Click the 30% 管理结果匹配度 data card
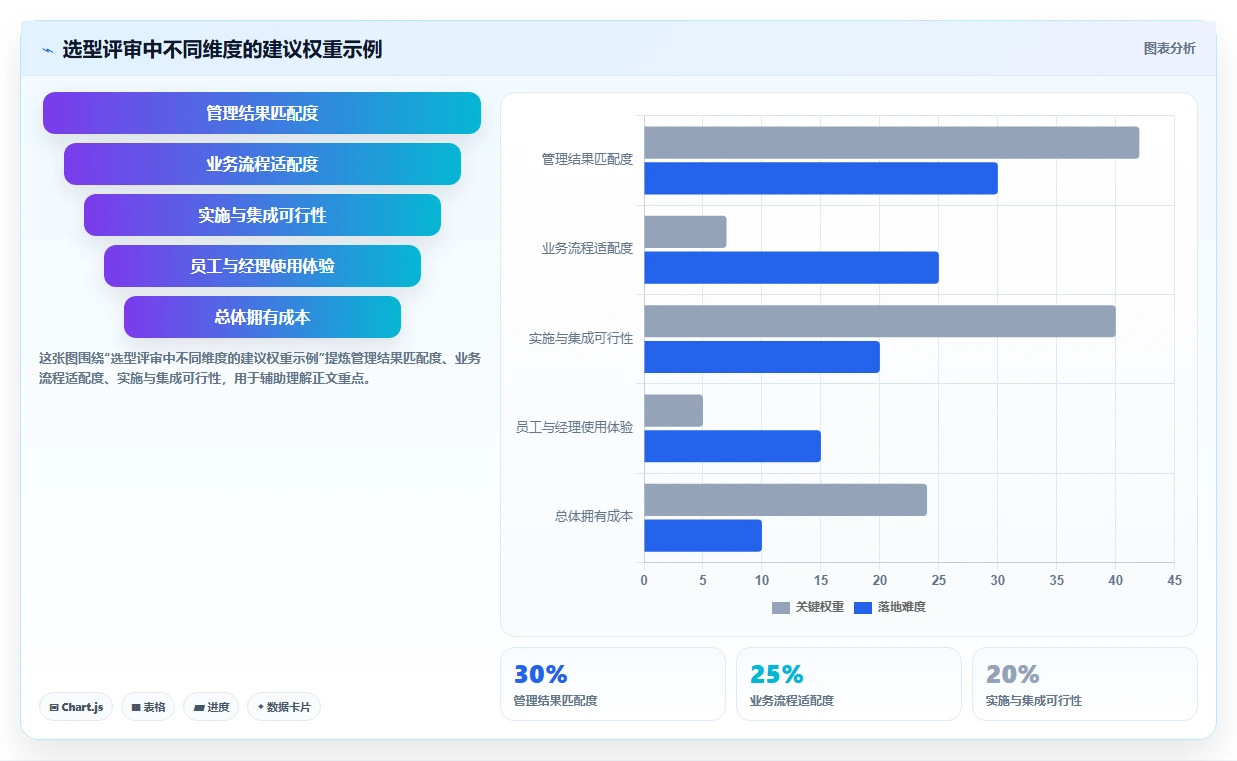Viewport: 1237px width, 761px height. 613,684
